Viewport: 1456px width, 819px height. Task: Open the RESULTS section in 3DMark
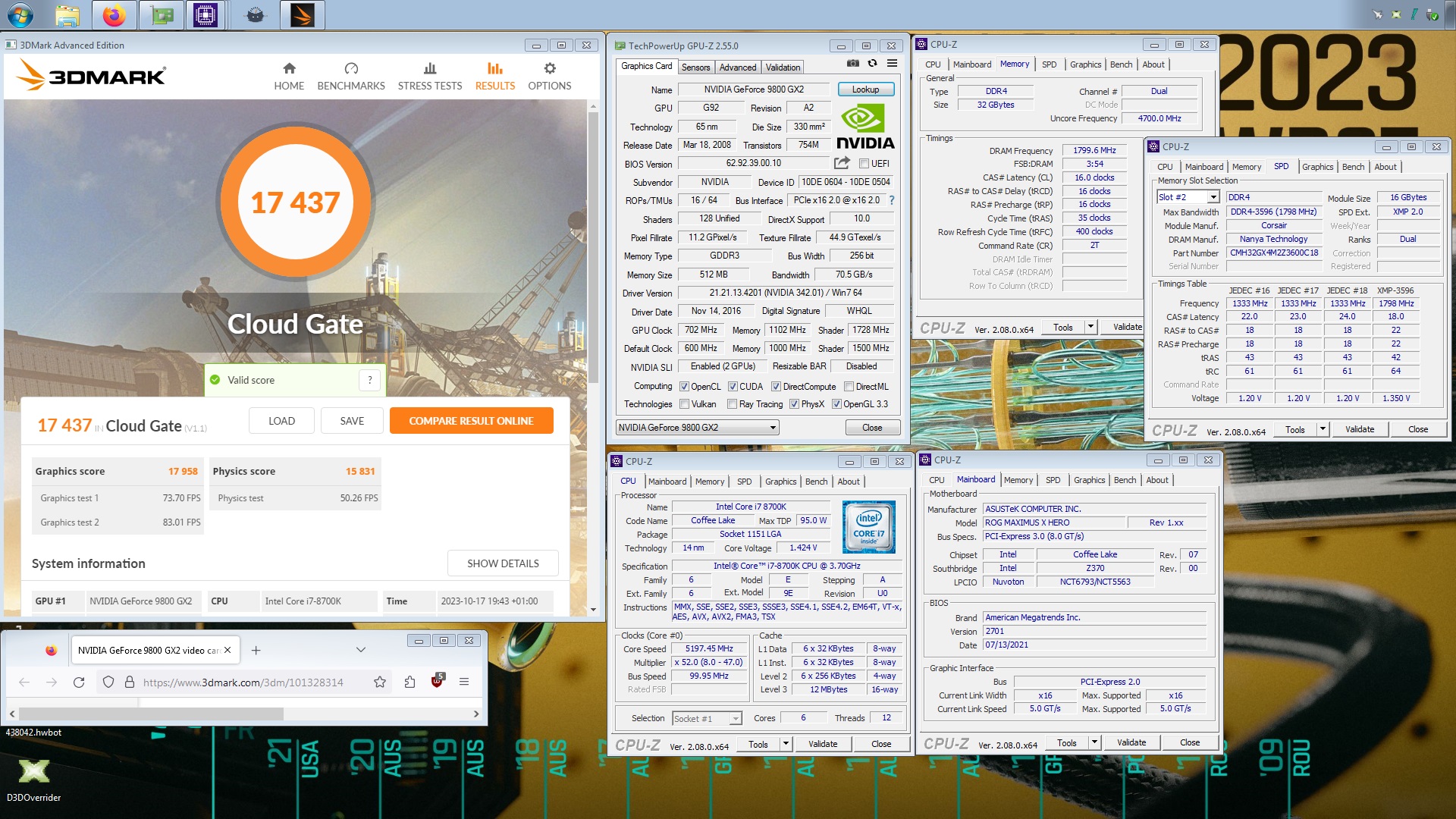(x=495, y=77)
